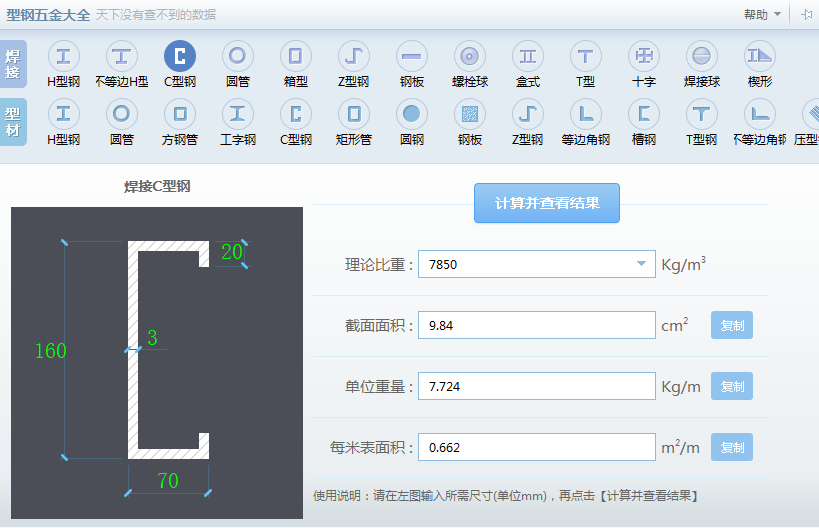Switch to the 焊接 category tab
Image resolution: width=819 pixels, height=528 pixels.
(13, 64)
